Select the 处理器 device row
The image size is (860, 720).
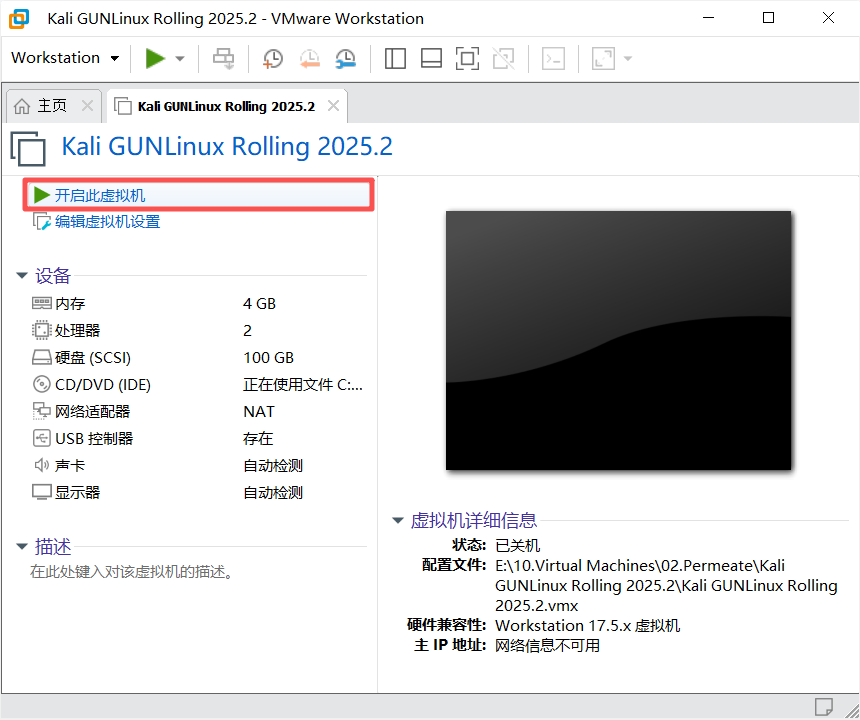[x=197, y=330]
